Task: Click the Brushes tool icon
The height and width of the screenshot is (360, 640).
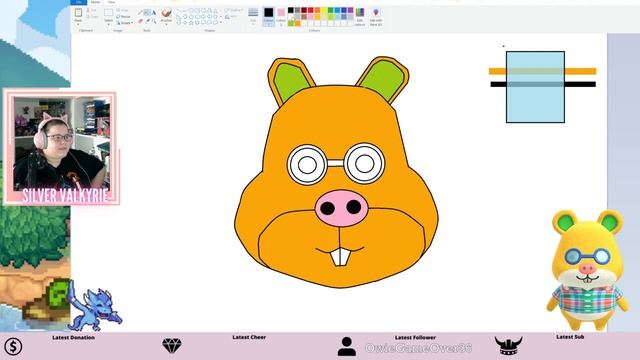Action: click(166, 12)
